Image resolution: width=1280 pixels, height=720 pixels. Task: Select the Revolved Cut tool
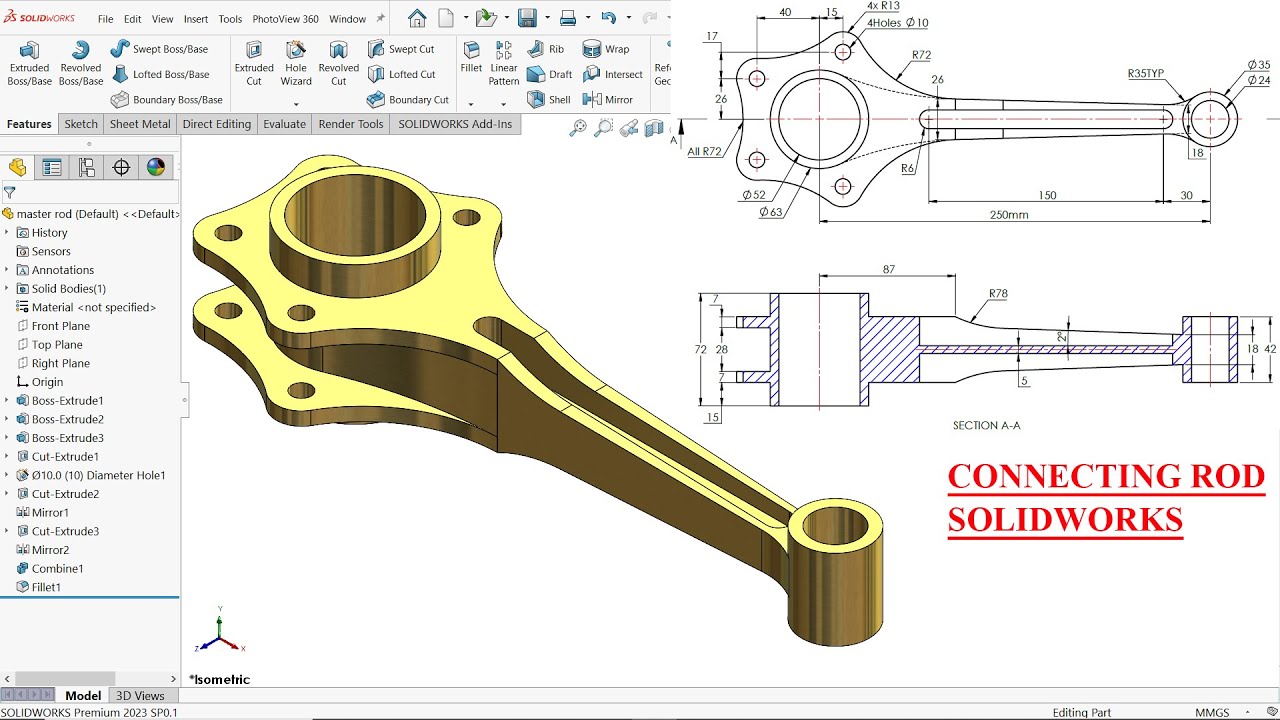[x=338, y=63]
